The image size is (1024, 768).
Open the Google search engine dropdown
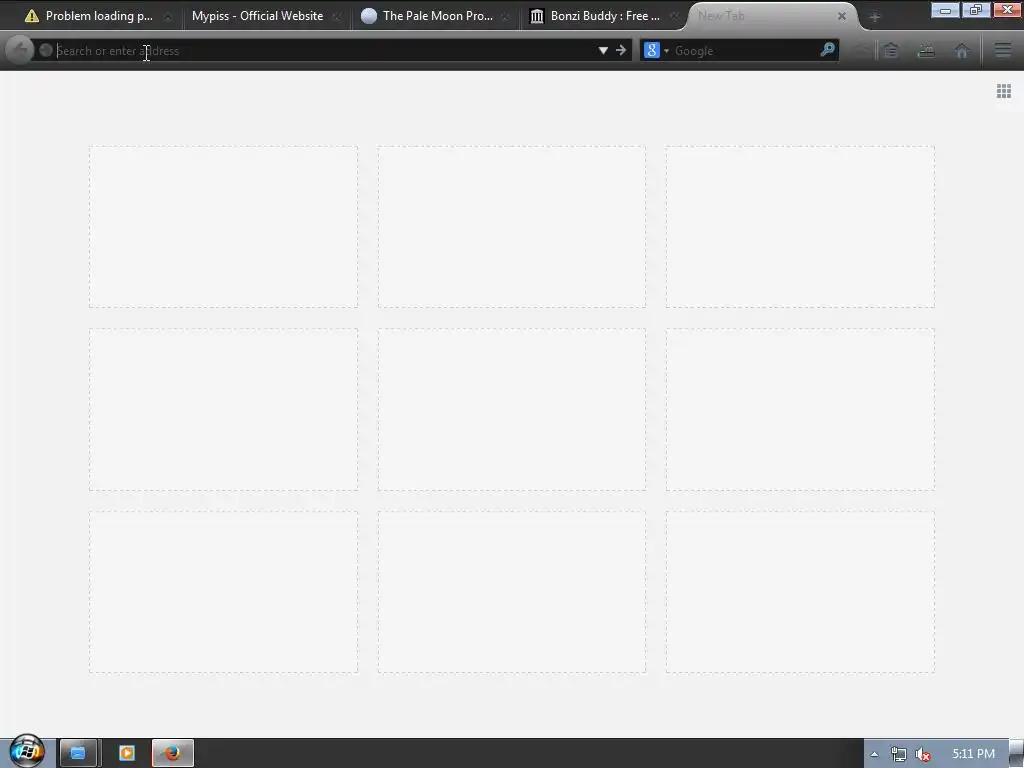656,50
